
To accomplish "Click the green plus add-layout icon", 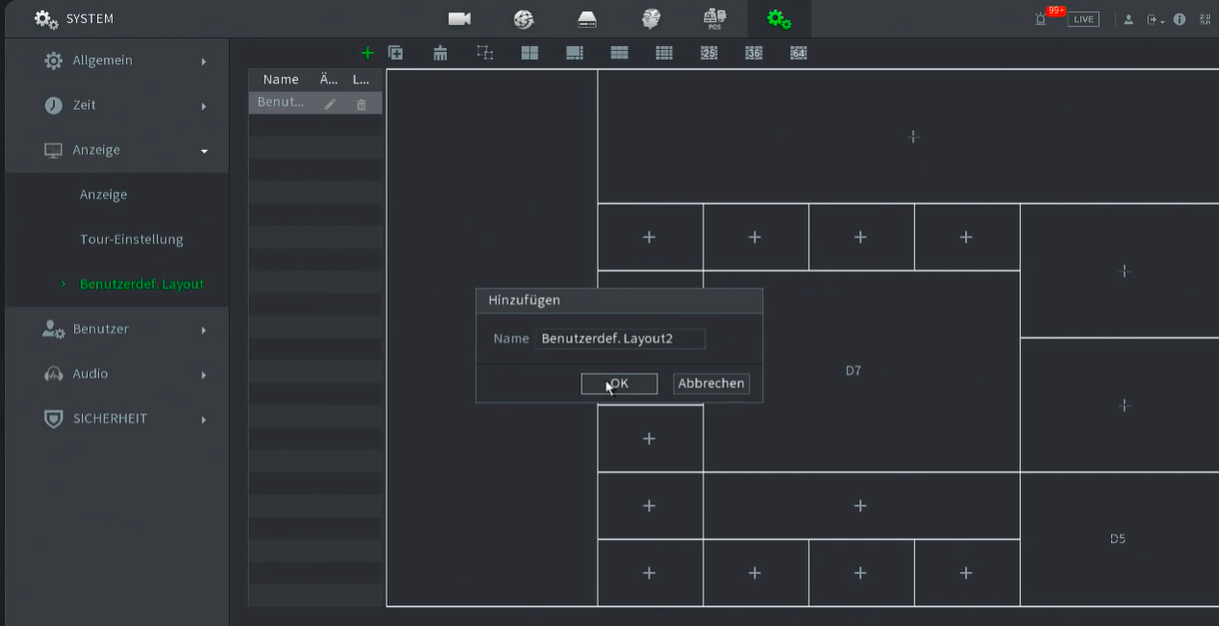I will pos(367,53).
